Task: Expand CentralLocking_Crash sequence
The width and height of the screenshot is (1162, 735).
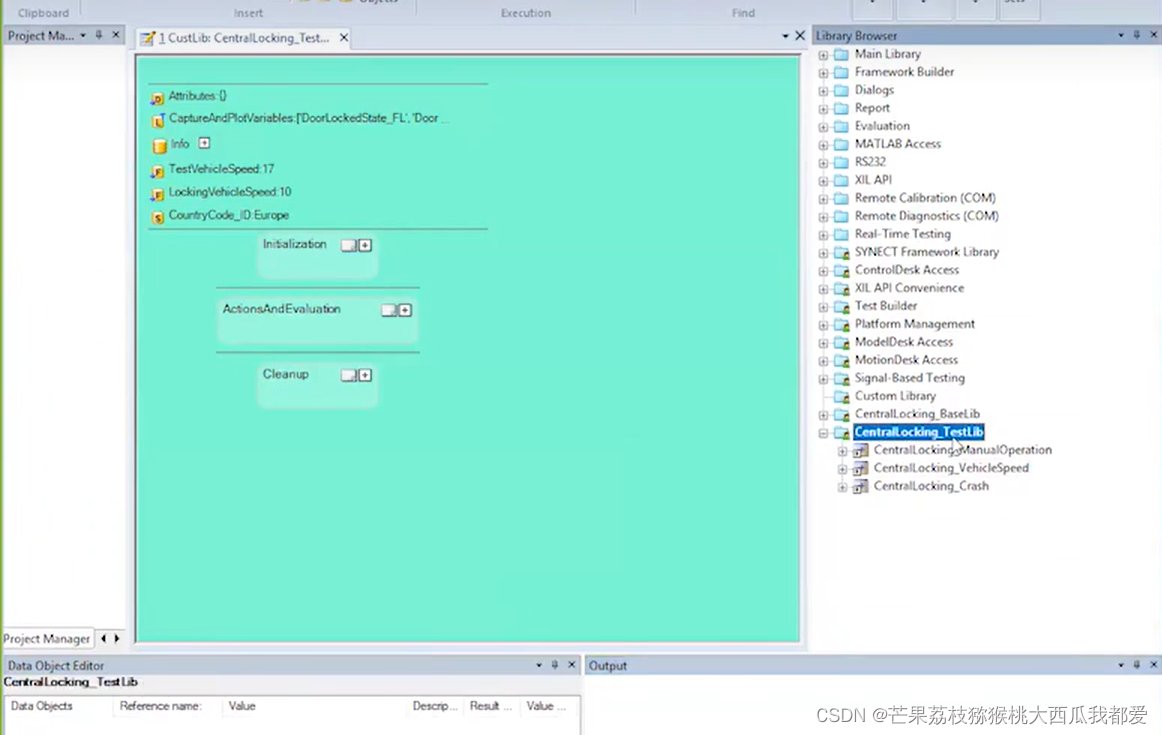Action: (x=842, y=487)
